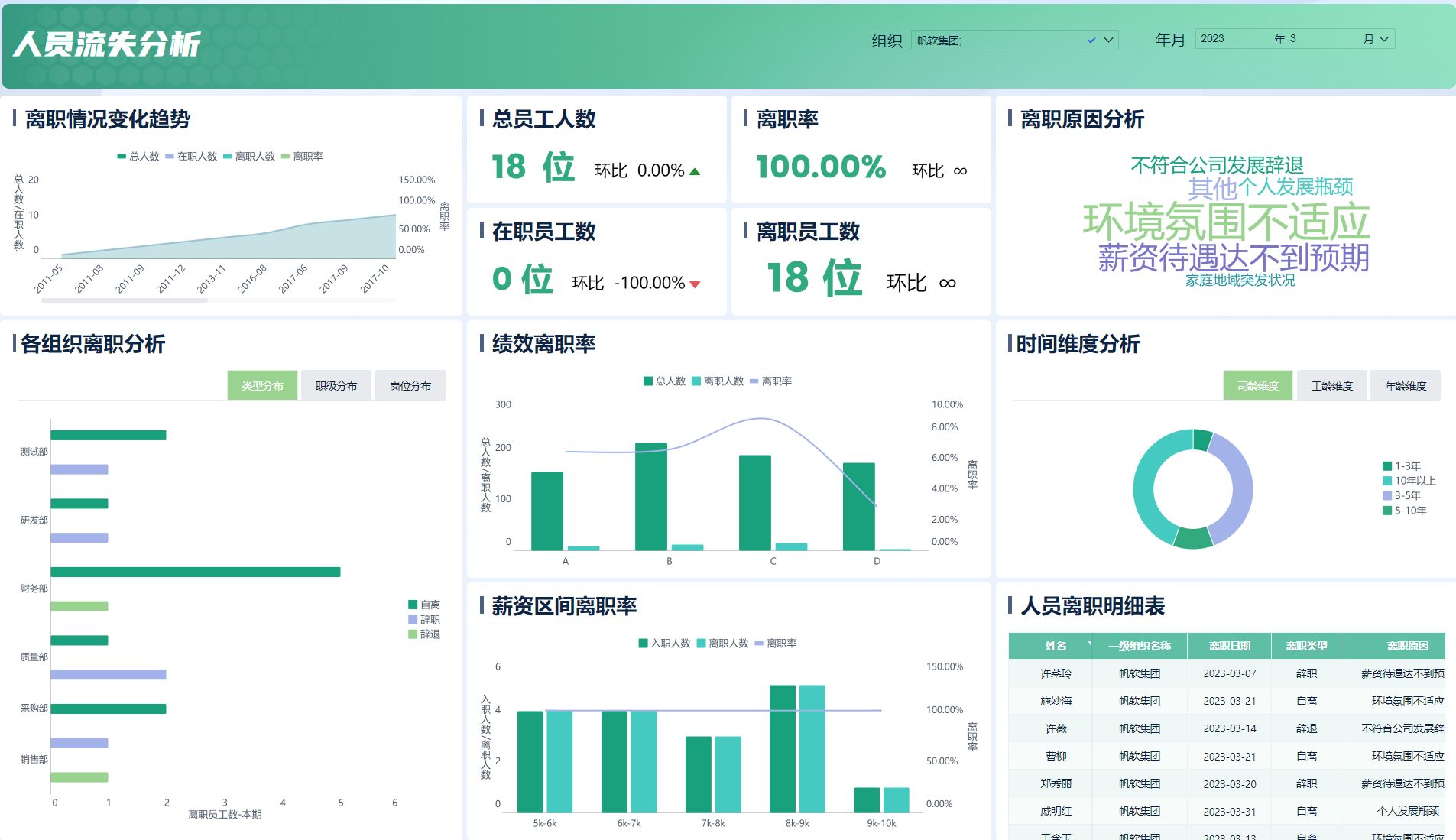Click 个人发展瓶颈 in the word cloud
The width and height of the screenshot is (1456, 840).
[x=1295, y=186]
